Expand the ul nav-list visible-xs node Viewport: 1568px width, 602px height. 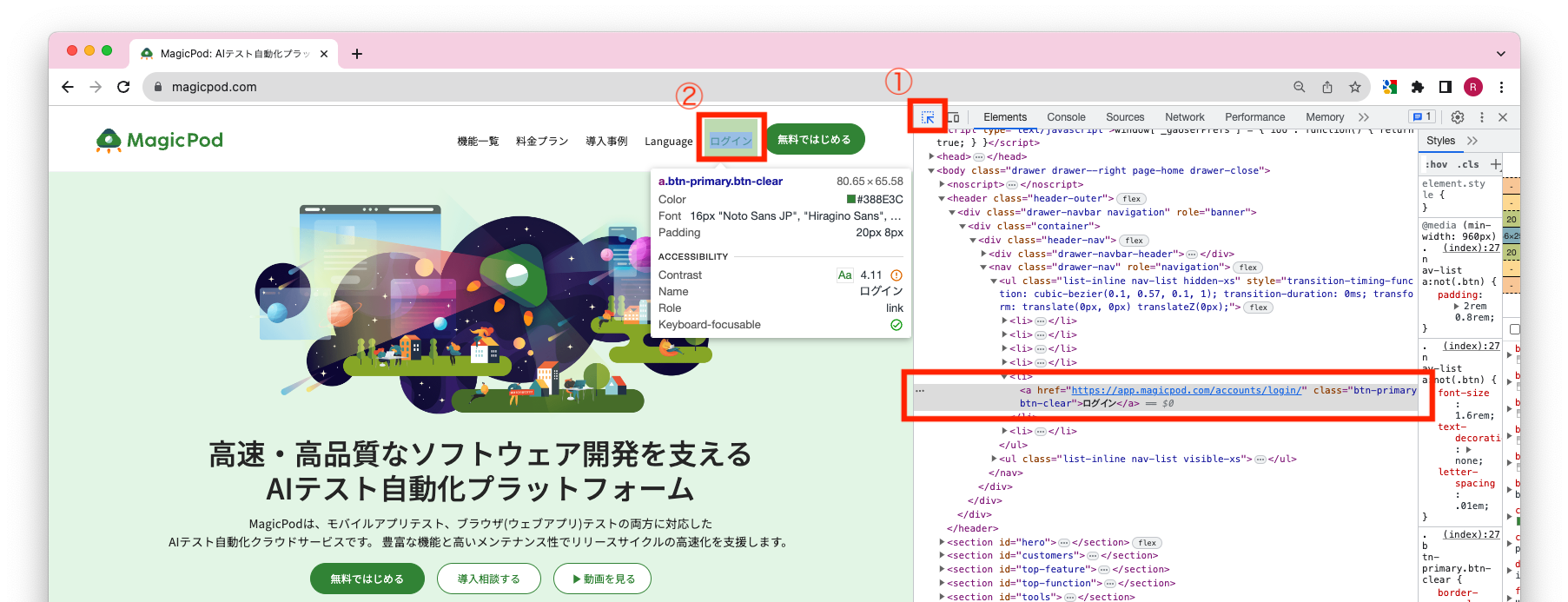point(995,460)
